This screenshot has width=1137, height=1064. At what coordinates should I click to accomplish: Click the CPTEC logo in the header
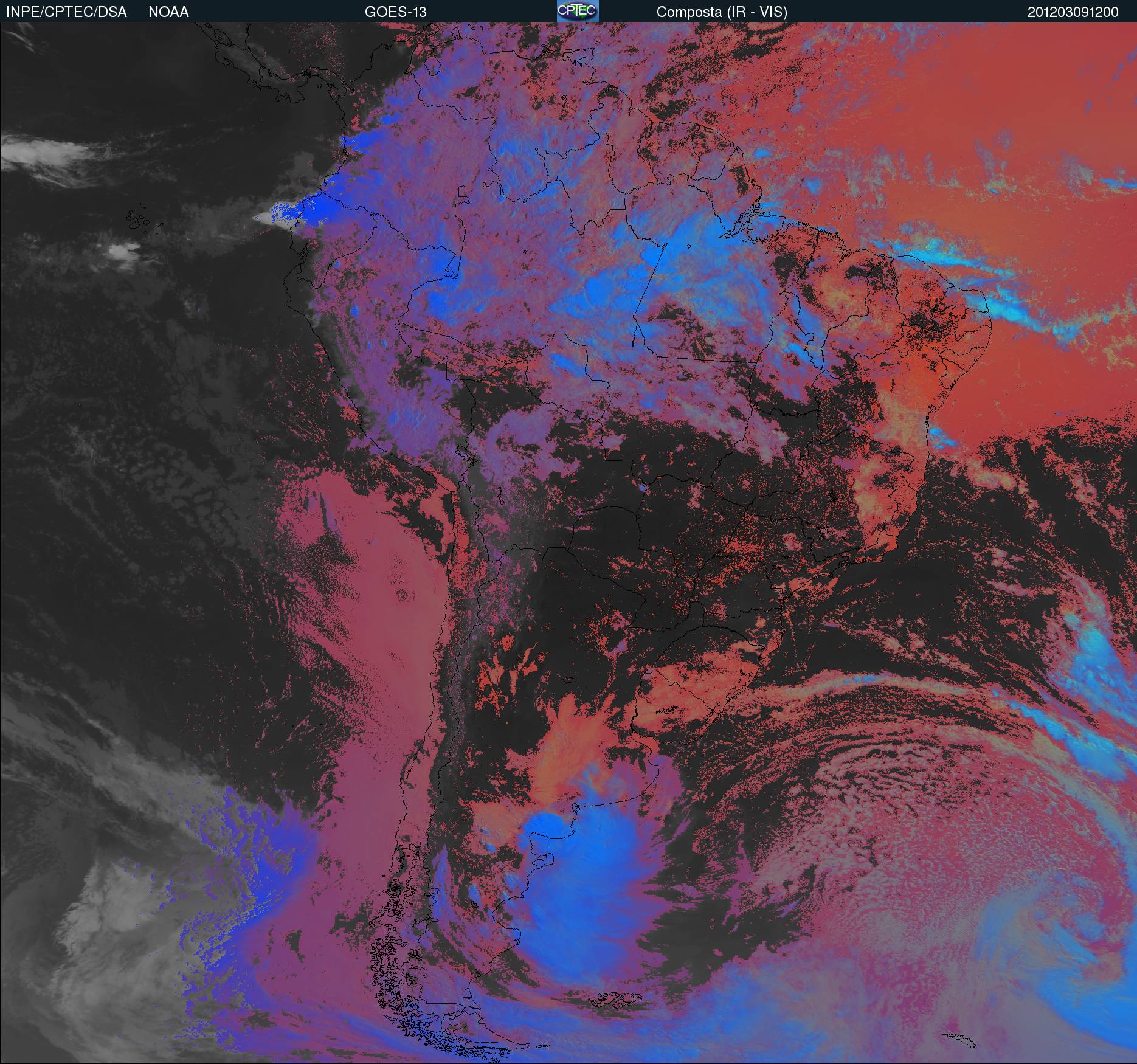578,11
